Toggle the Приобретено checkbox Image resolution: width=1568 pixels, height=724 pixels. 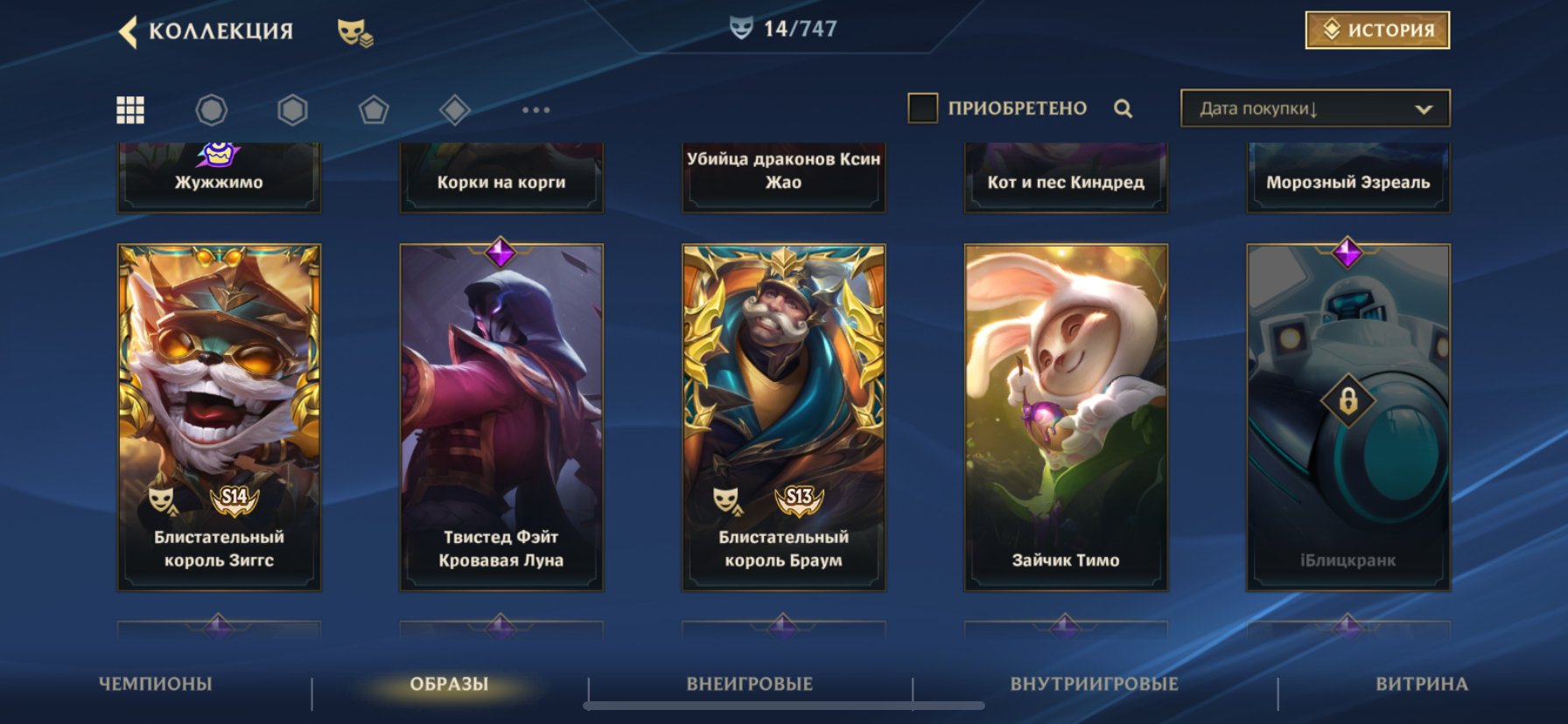[x=922, y=108]
